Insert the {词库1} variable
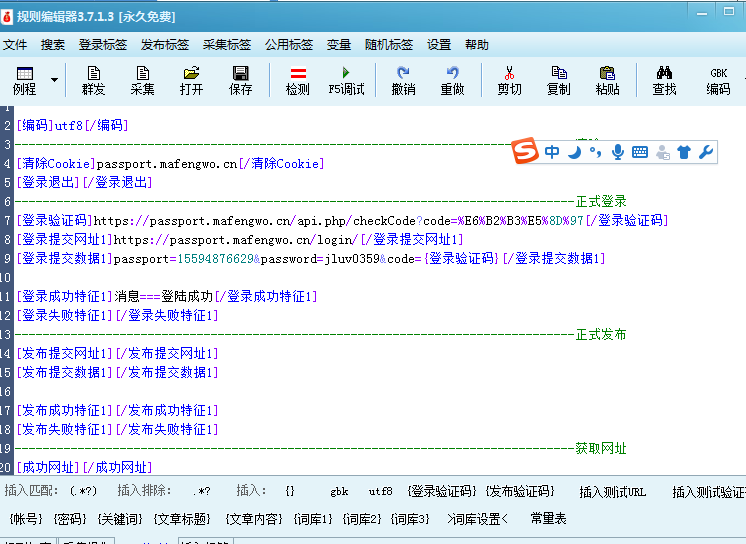Screen dimensions: 746x544 [x=313, y=518]
